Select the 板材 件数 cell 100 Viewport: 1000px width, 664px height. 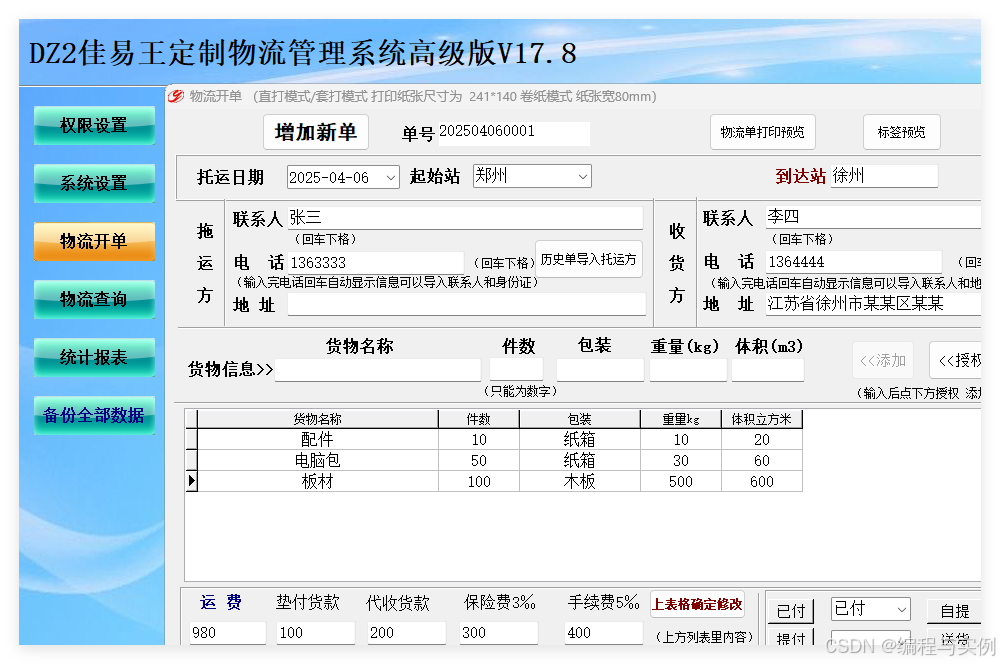tap(479, 482)
